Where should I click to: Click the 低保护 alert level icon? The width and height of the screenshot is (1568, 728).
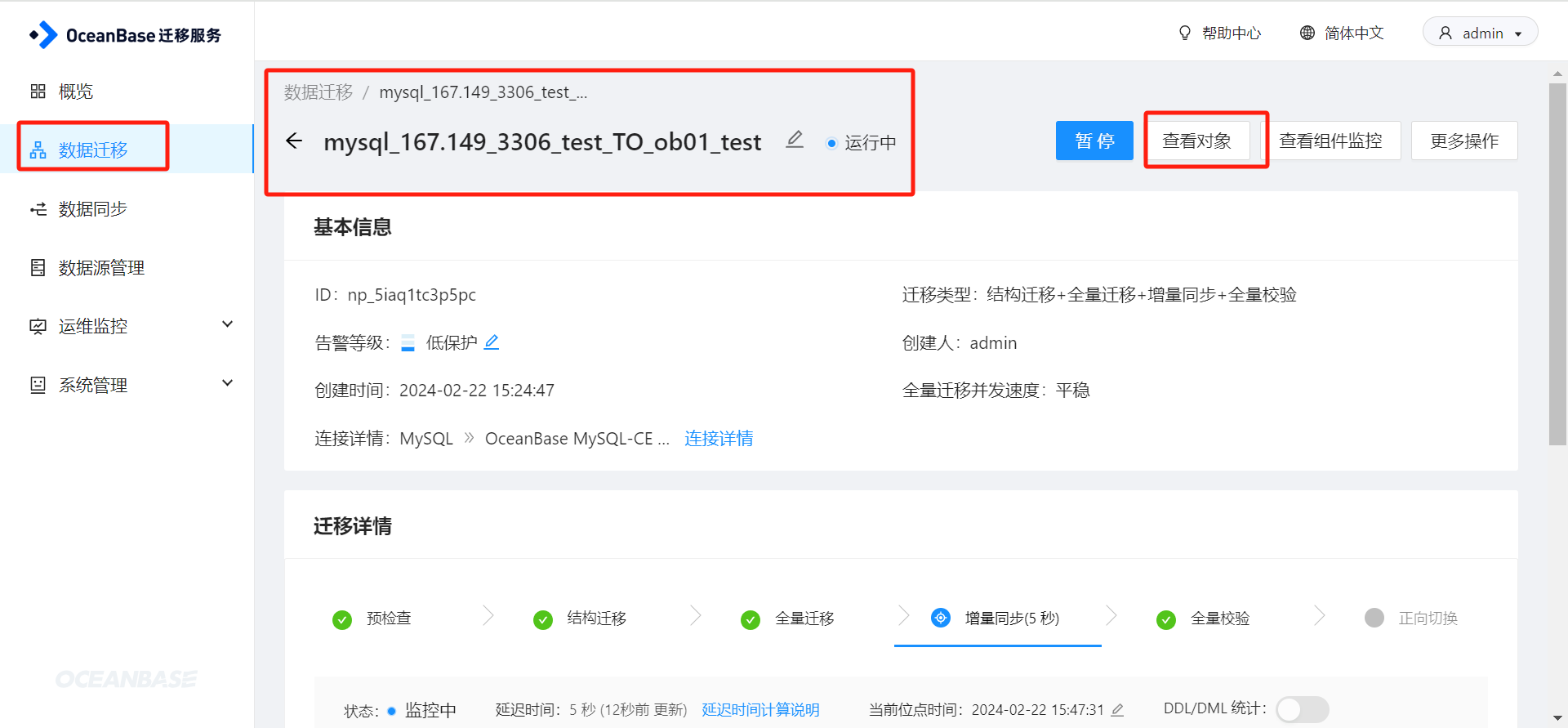(x=408, y=343)
